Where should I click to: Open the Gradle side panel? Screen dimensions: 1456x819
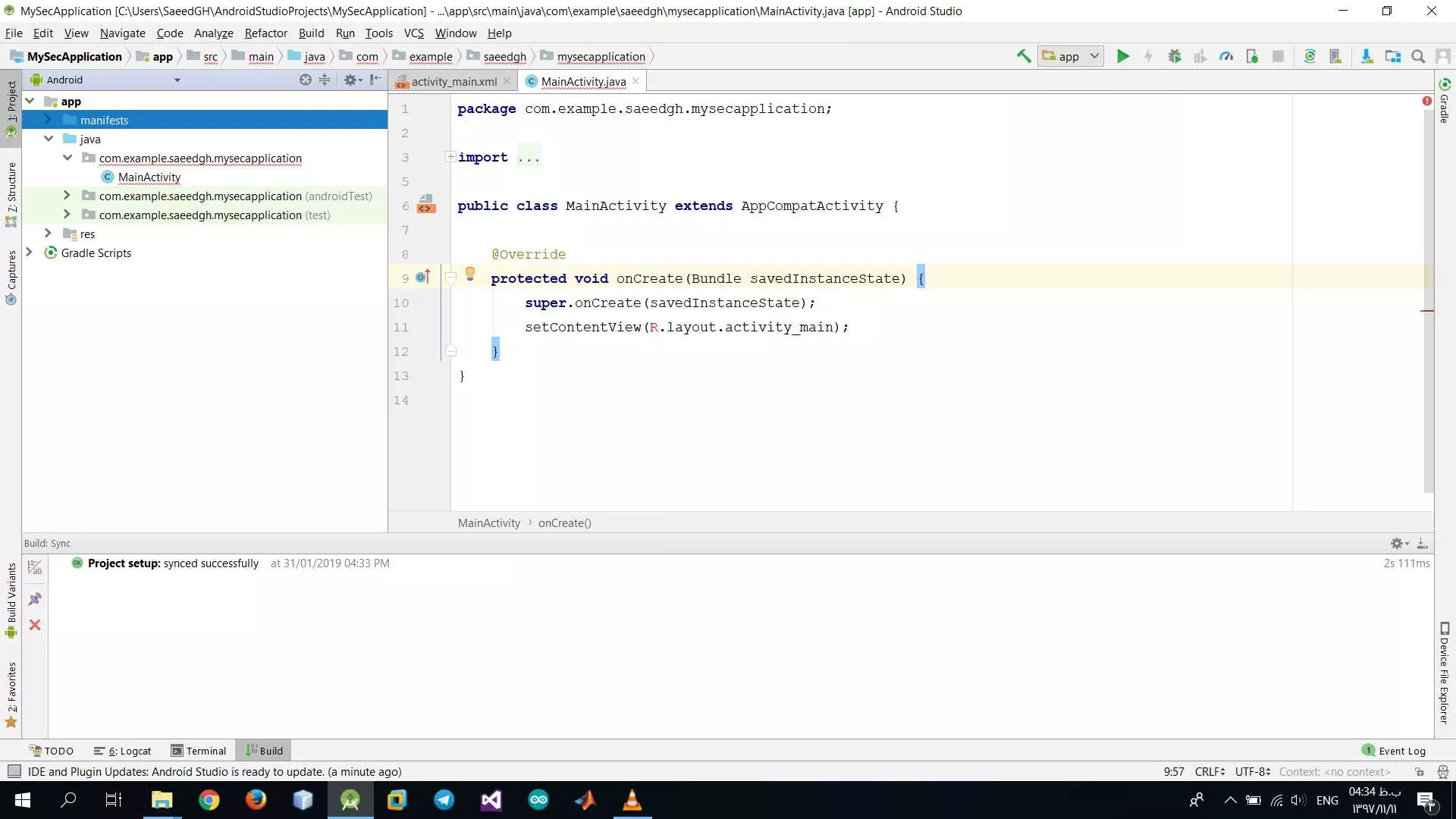(1445, 100)
